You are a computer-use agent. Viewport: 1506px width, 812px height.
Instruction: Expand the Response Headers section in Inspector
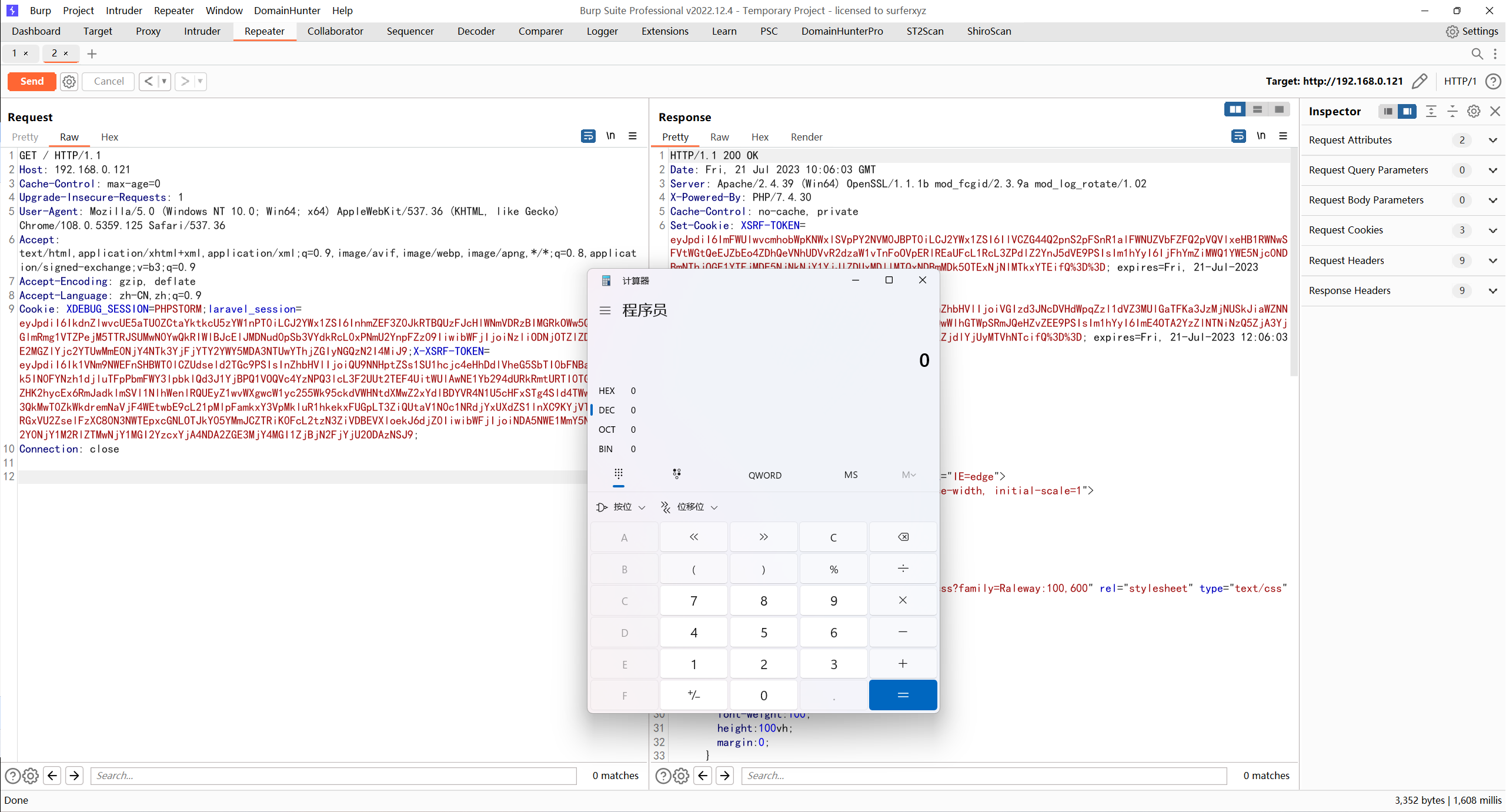(1492, 290)
